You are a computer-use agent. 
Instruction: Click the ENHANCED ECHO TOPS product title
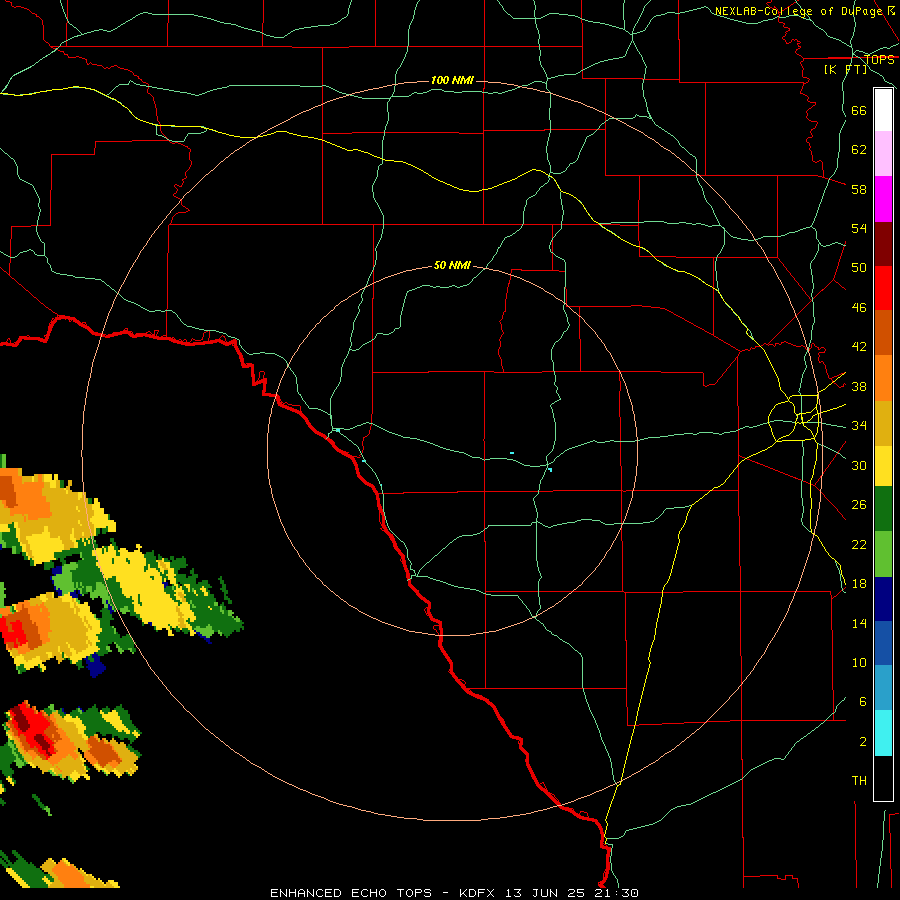(351, 893)
